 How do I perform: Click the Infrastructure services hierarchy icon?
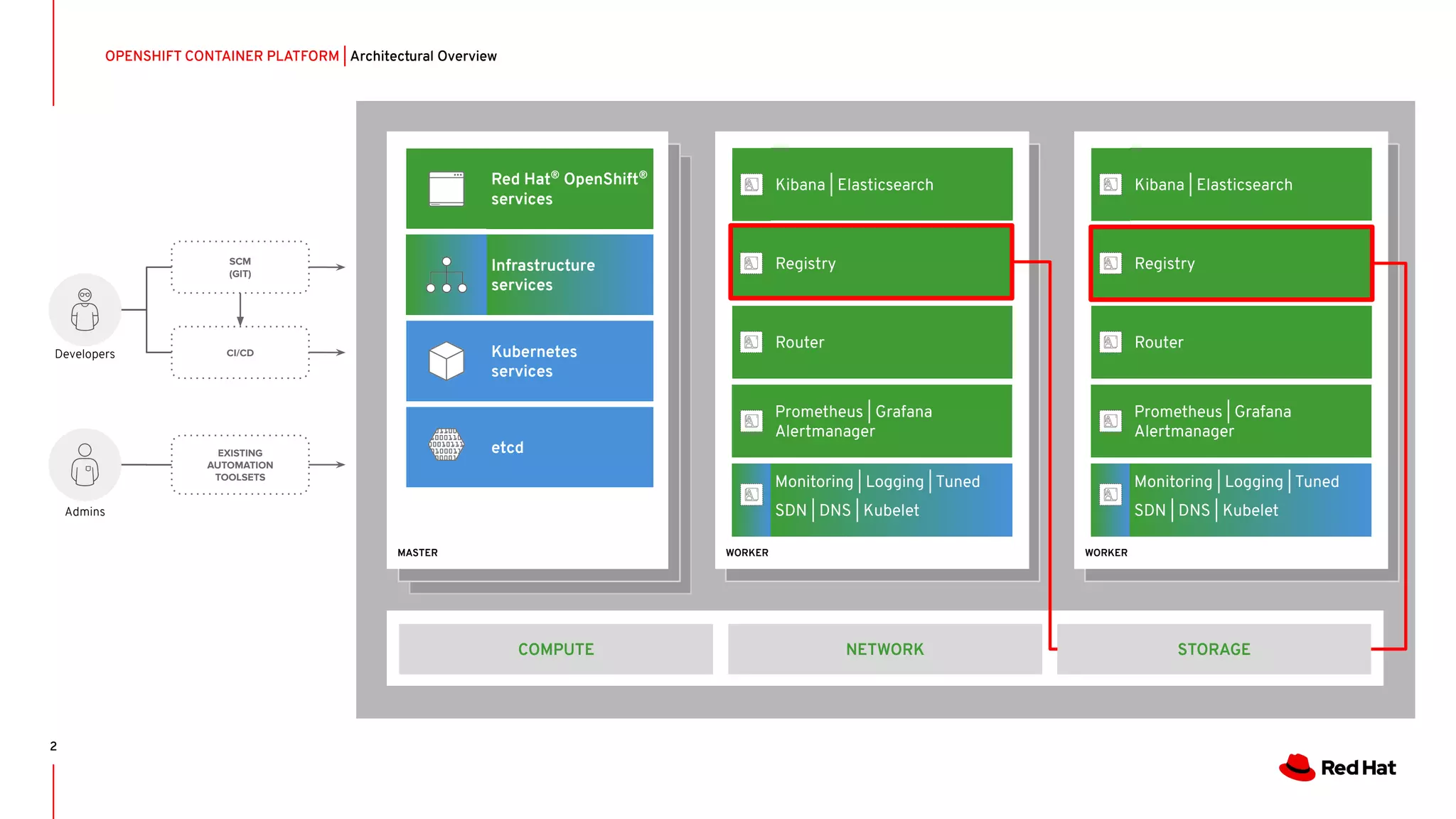click(x=446, y=275)
